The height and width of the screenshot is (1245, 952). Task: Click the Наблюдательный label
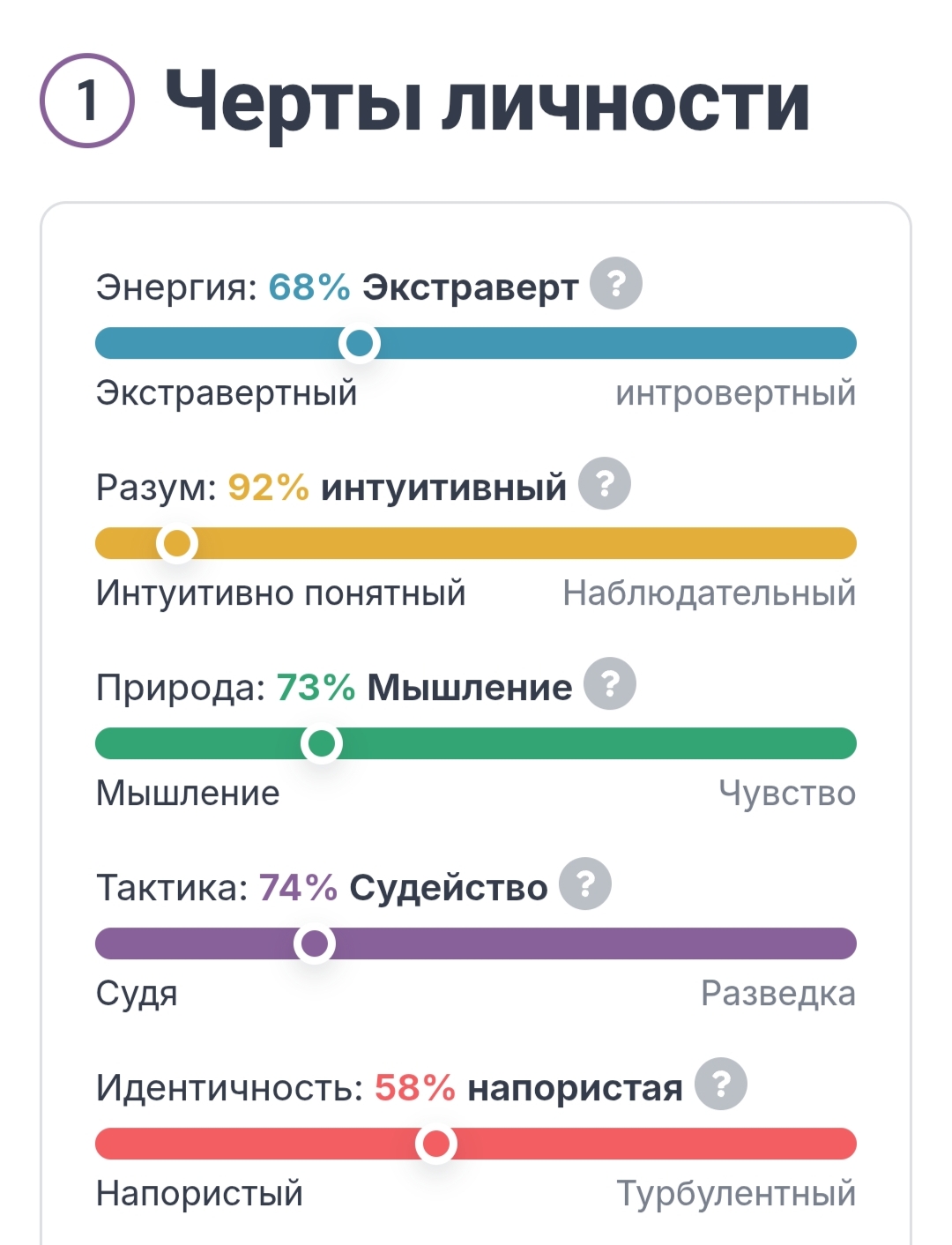coord(709,593)
